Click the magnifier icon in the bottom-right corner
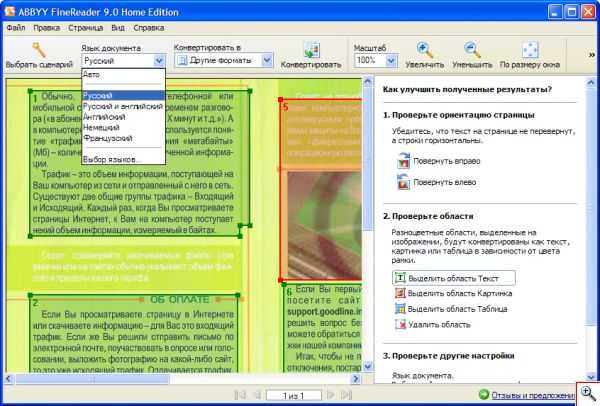The image size is (600, 406). (x=588, y=393)
